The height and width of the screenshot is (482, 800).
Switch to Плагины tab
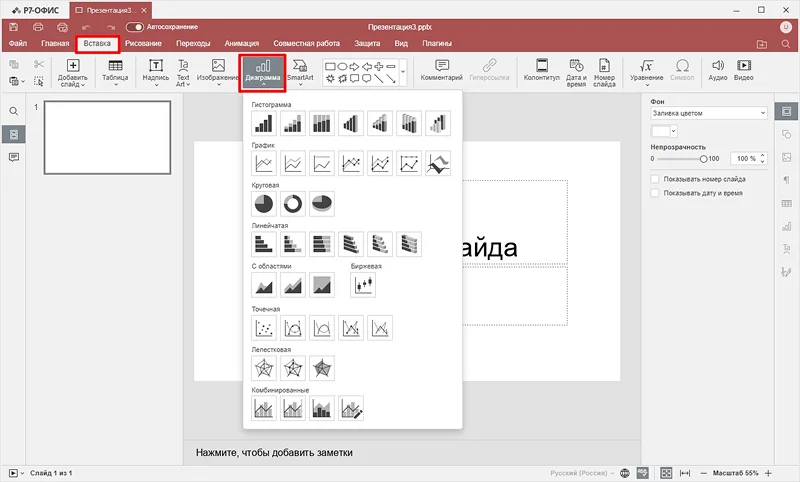point(437,43)
